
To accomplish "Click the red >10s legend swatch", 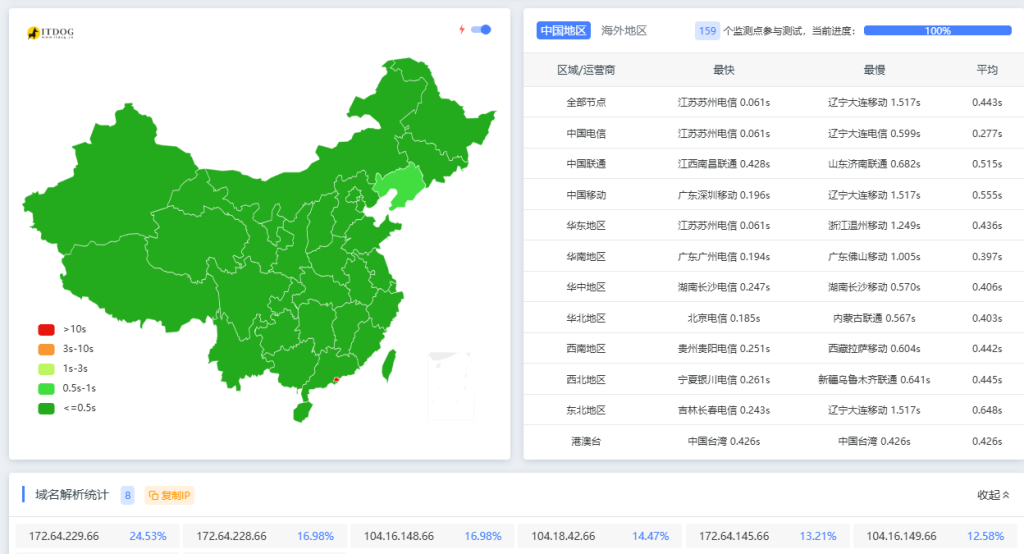I will [46, 329].
